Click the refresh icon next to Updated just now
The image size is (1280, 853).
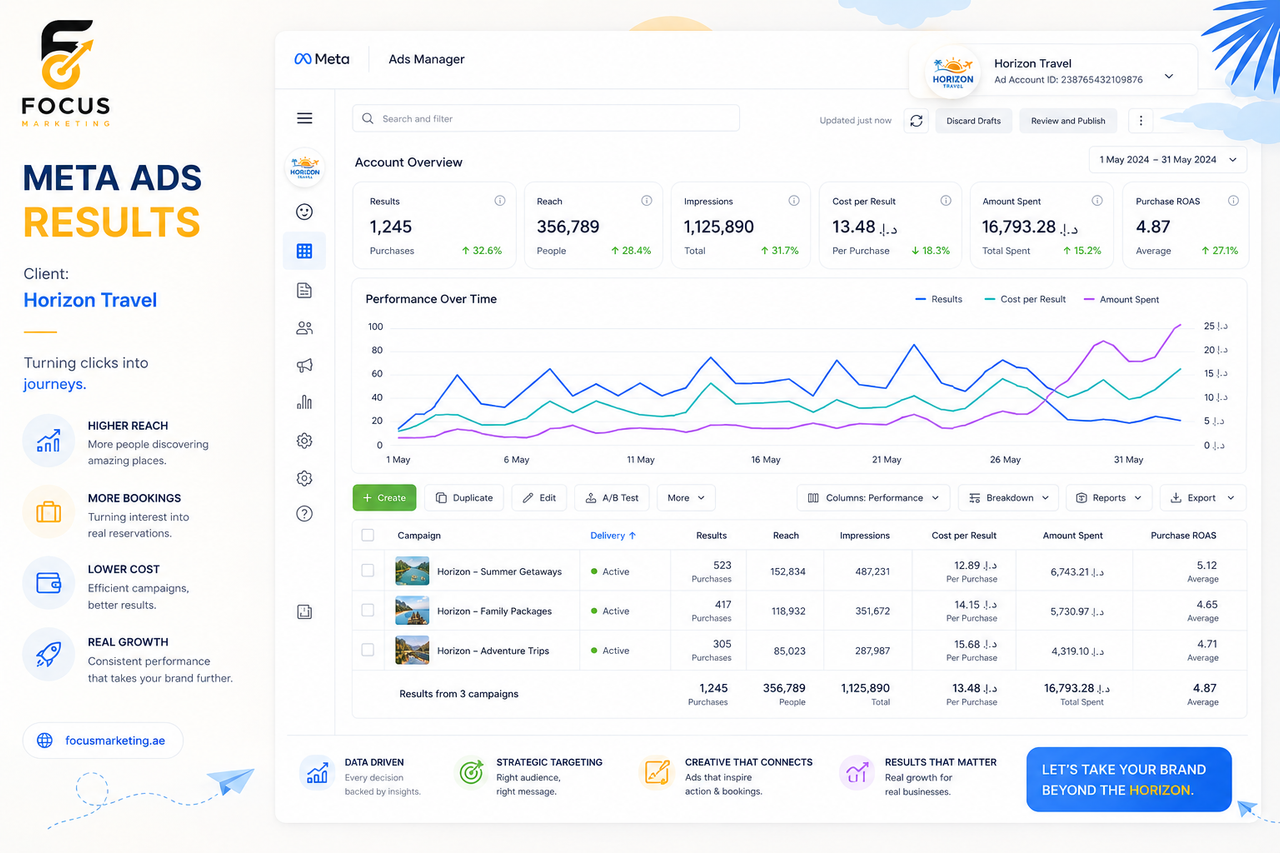(916, 121)
